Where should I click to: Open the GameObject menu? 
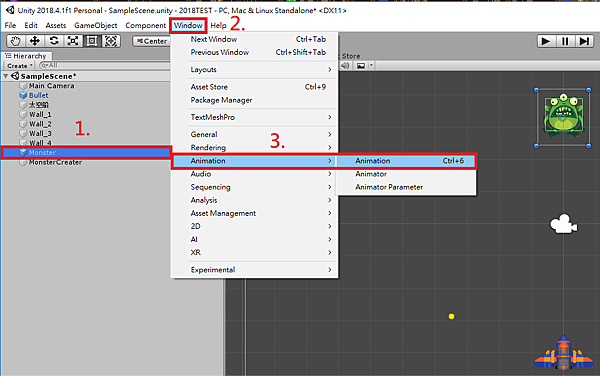[96, 25]
